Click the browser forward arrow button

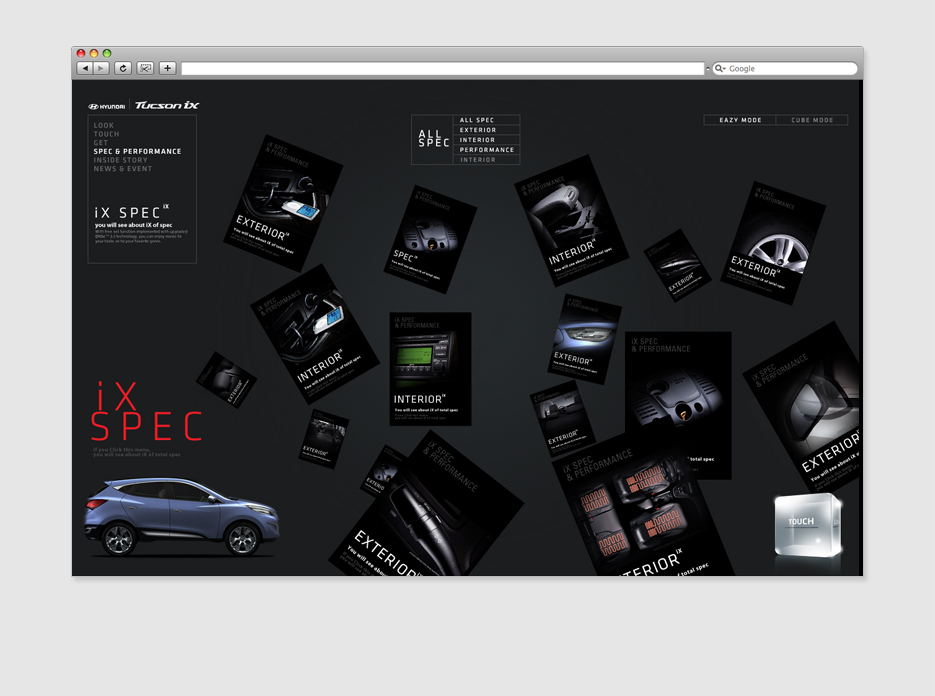point(101,69)
